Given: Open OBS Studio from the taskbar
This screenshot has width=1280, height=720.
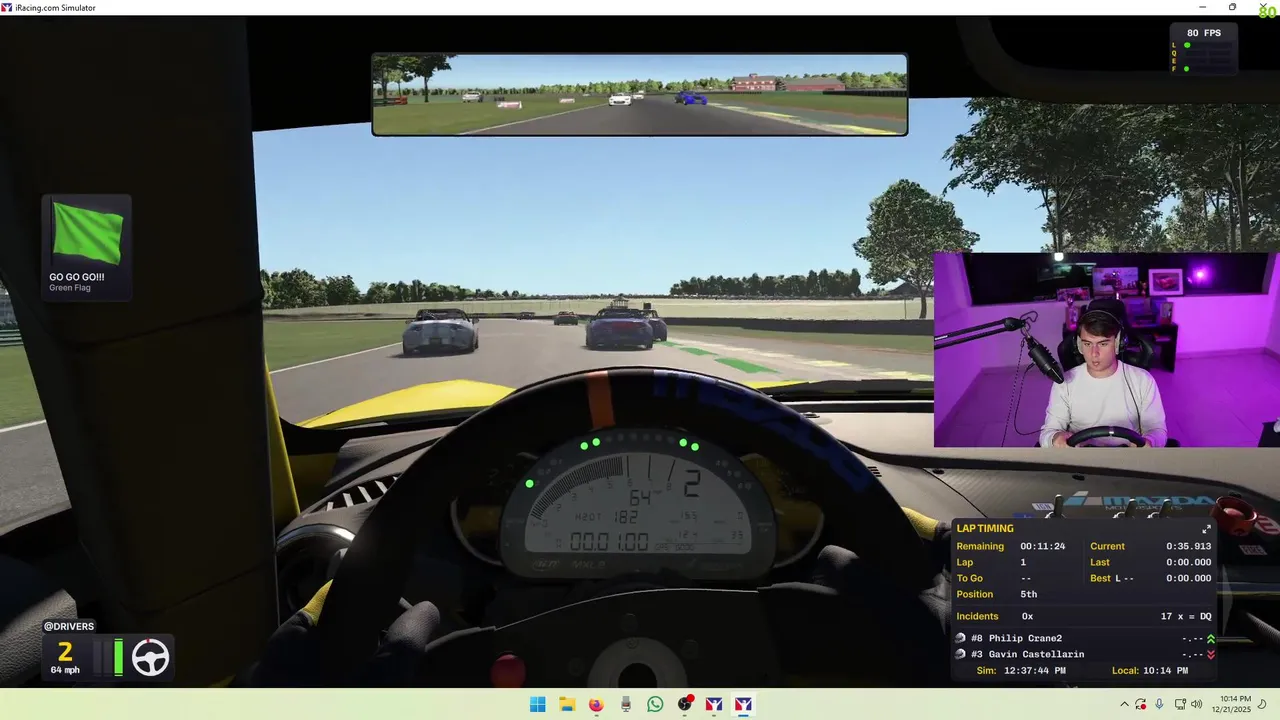Looking at the screenshot, I should [685, 704].
